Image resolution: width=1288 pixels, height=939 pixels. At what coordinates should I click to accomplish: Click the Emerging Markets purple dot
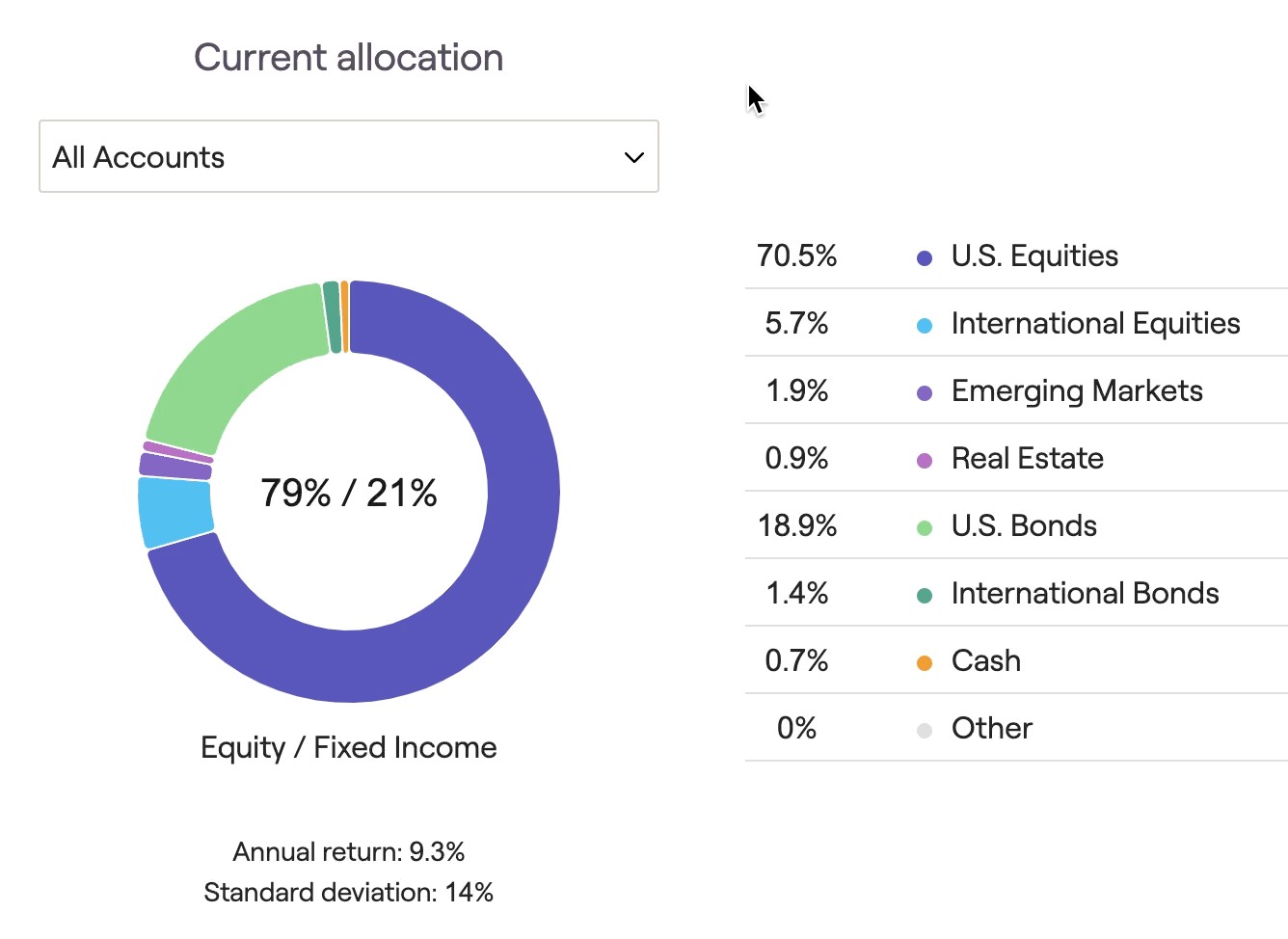[x=925, y=392]
